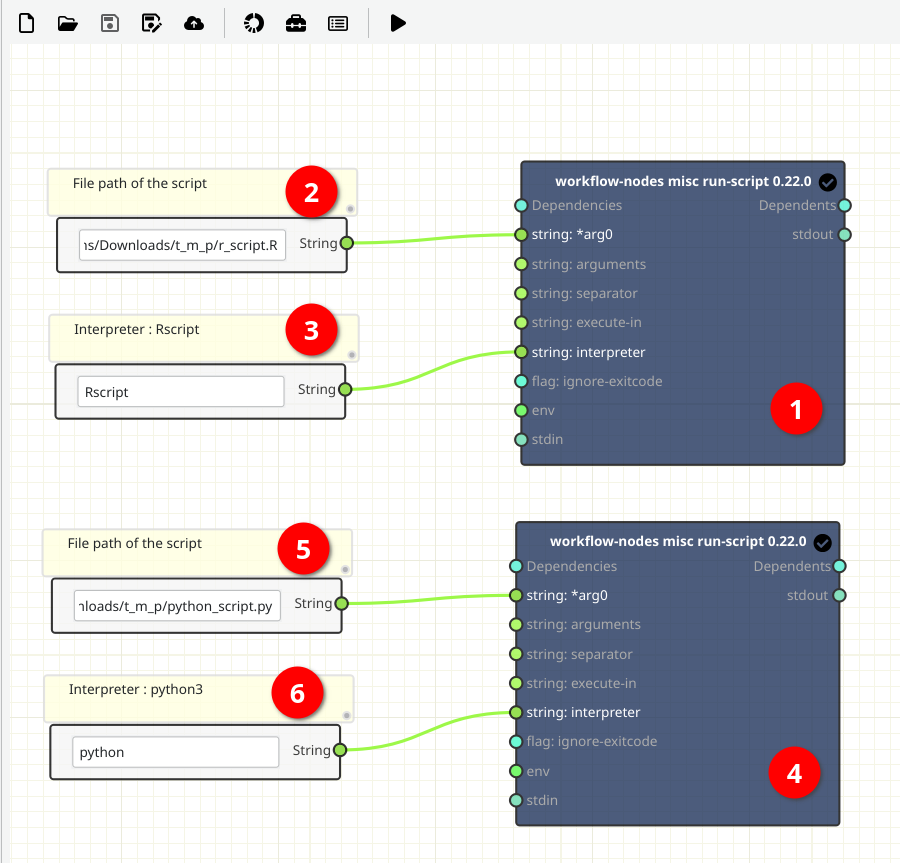Click the cloud upload icon
This screenshot has width=900, height=863.
coord(194,24)
